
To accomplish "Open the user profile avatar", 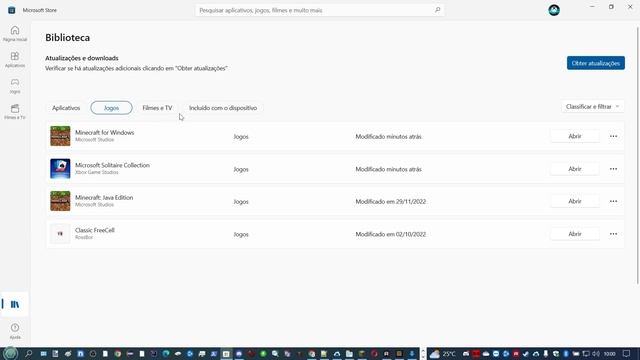I will click(x=554, y=10).
